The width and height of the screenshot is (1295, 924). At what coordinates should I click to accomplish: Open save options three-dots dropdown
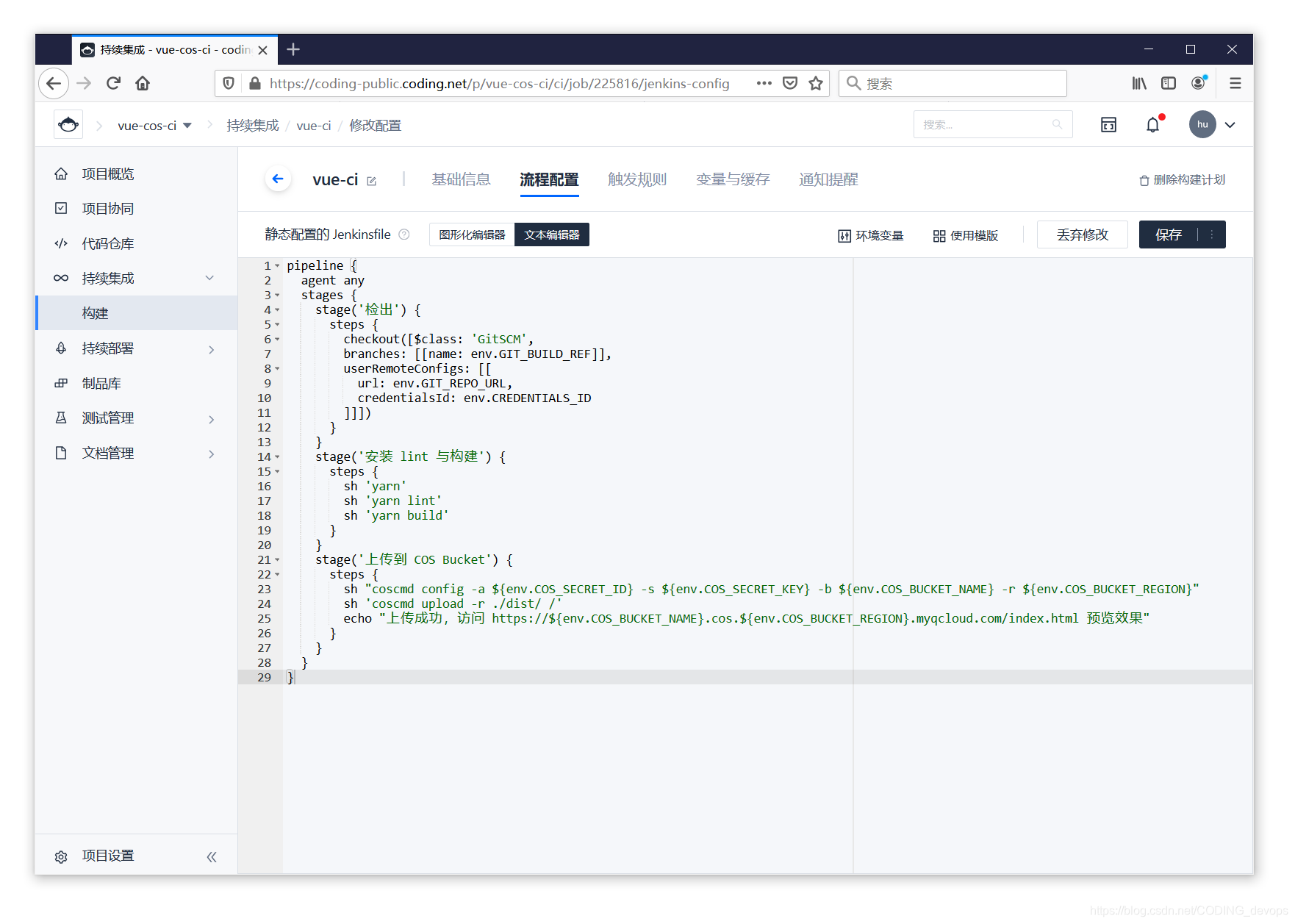pyautogui.click(x=1212, y=234)
